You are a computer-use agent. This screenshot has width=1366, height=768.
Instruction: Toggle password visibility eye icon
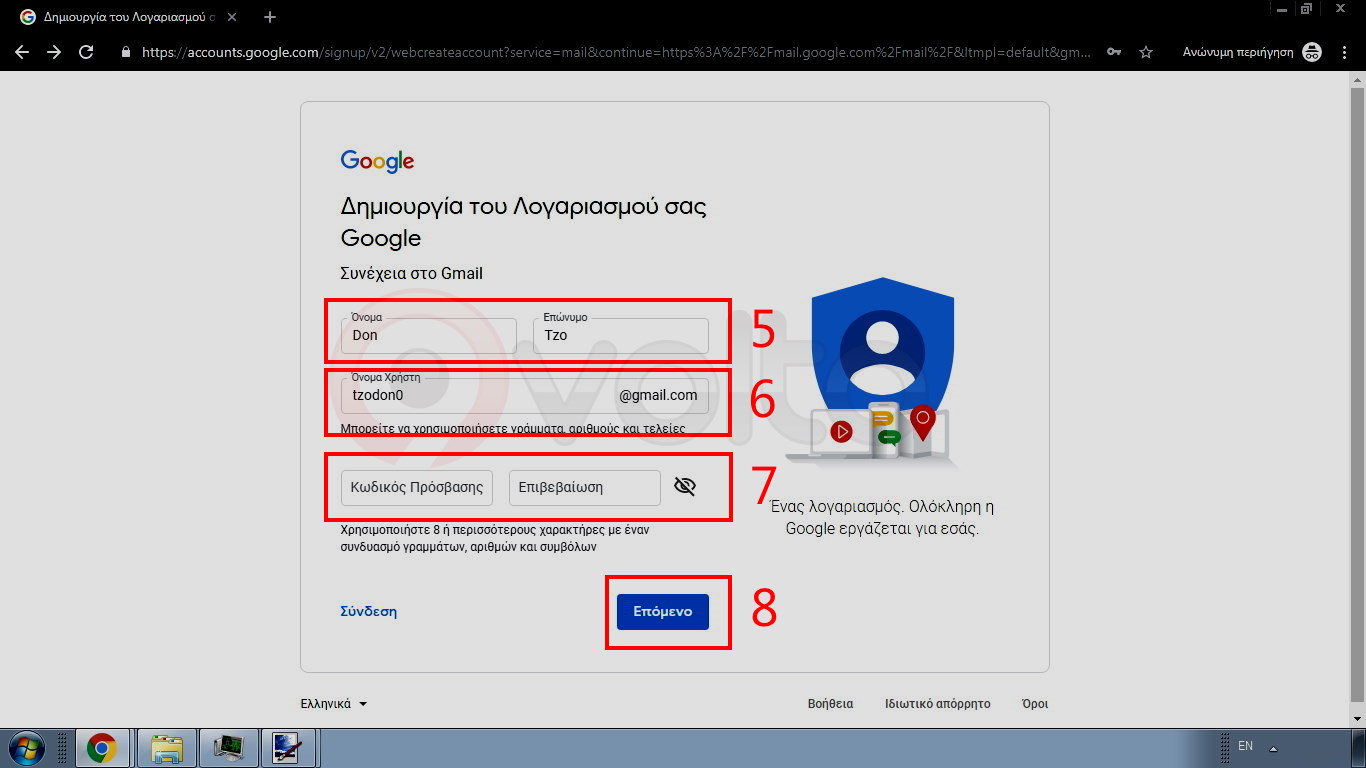685,487
